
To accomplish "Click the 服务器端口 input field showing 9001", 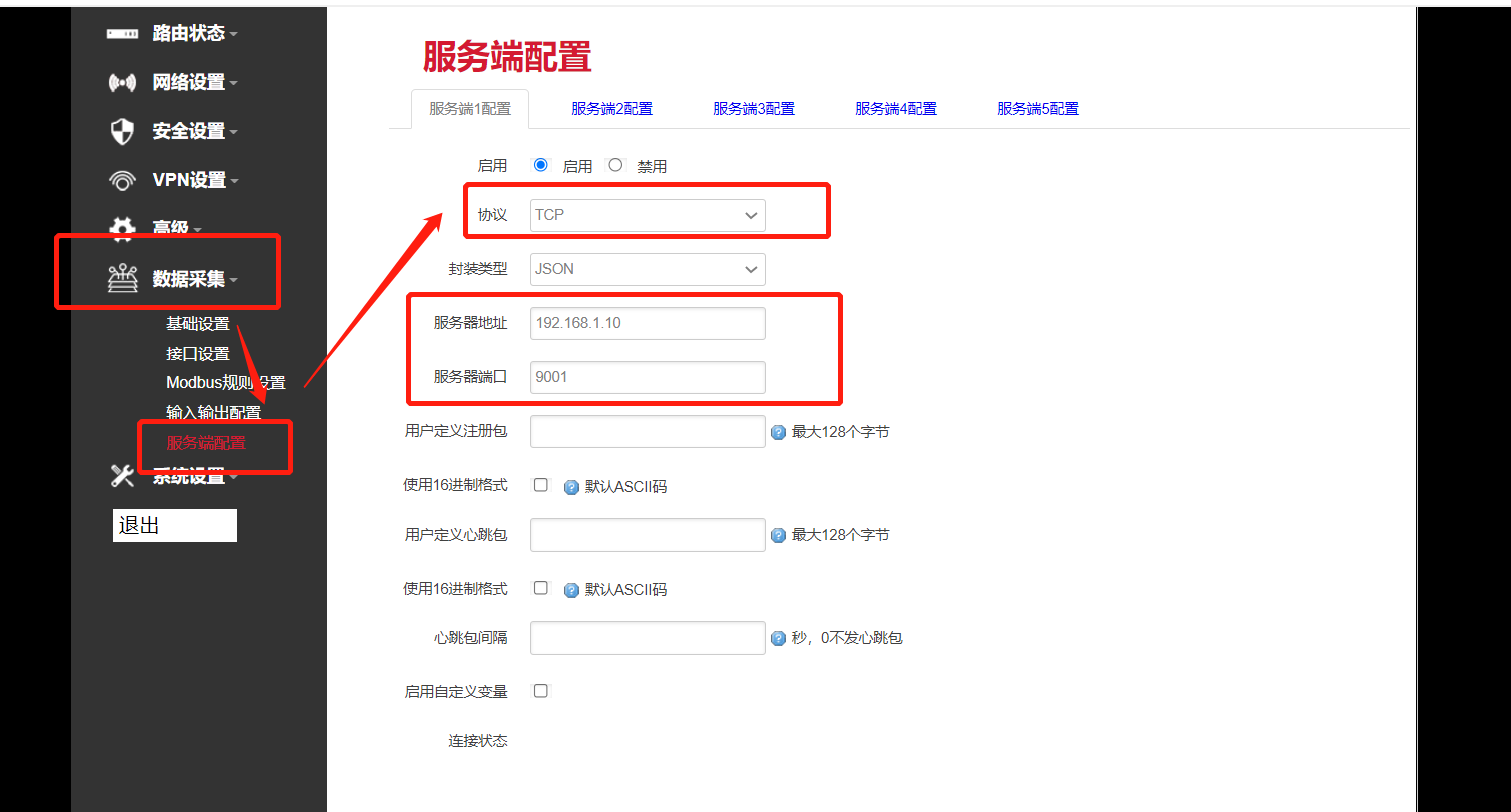I will (x=647, y=376).
